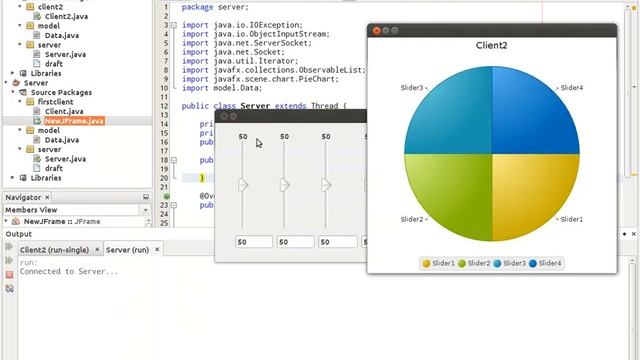Close the Server (run) output tab
Image resolution: width=640 pixels, height=360 pixels.
pos(157,249)
